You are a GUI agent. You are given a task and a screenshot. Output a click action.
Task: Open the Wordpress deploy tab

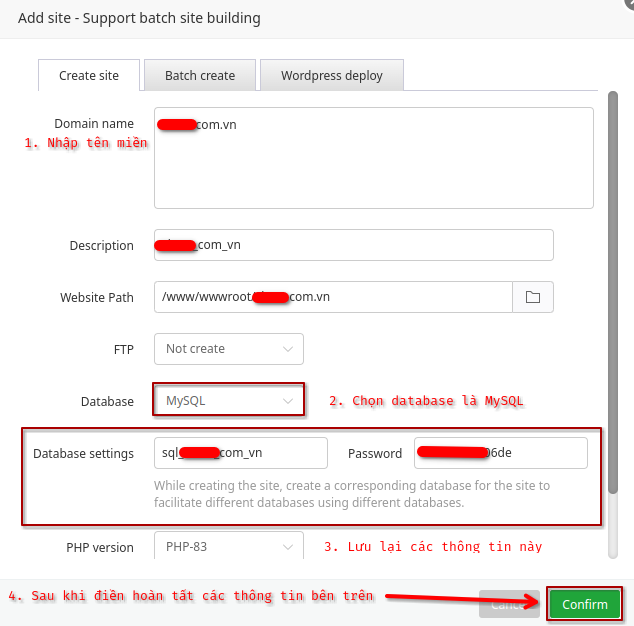332,75
